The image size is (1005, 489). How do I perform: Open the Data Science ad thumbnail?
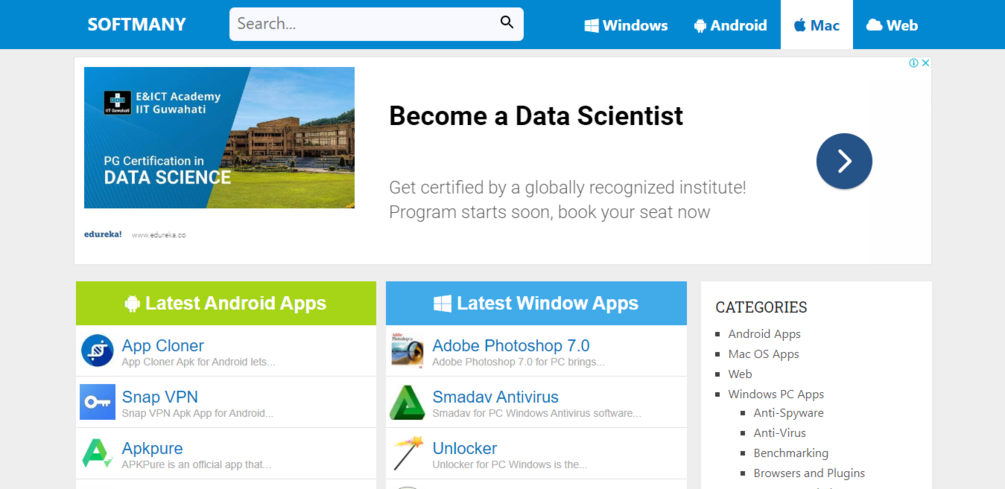point(219,138)
